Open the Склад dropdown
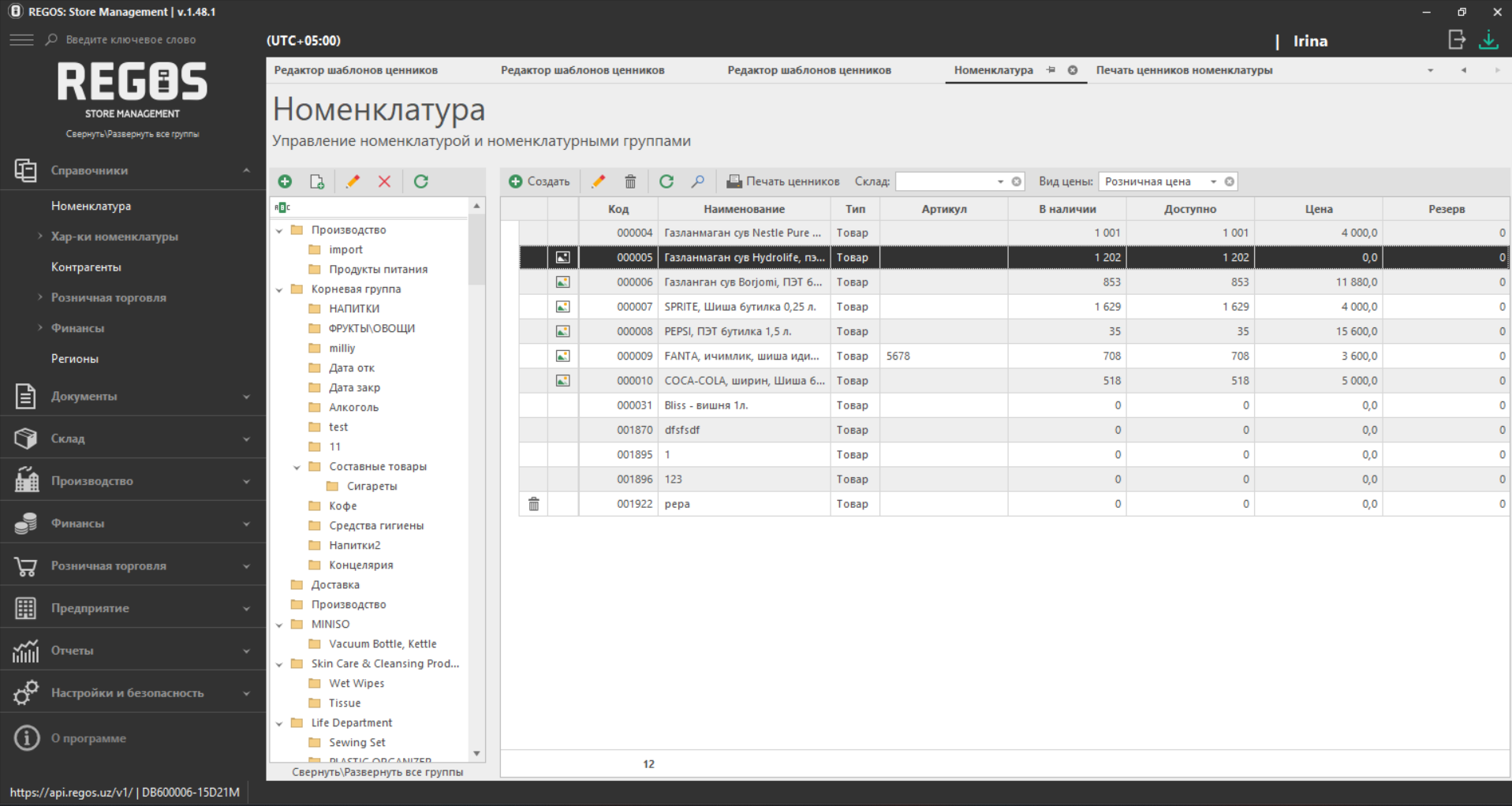Screen dimensions: 1512x806 tap(1000, 181)
